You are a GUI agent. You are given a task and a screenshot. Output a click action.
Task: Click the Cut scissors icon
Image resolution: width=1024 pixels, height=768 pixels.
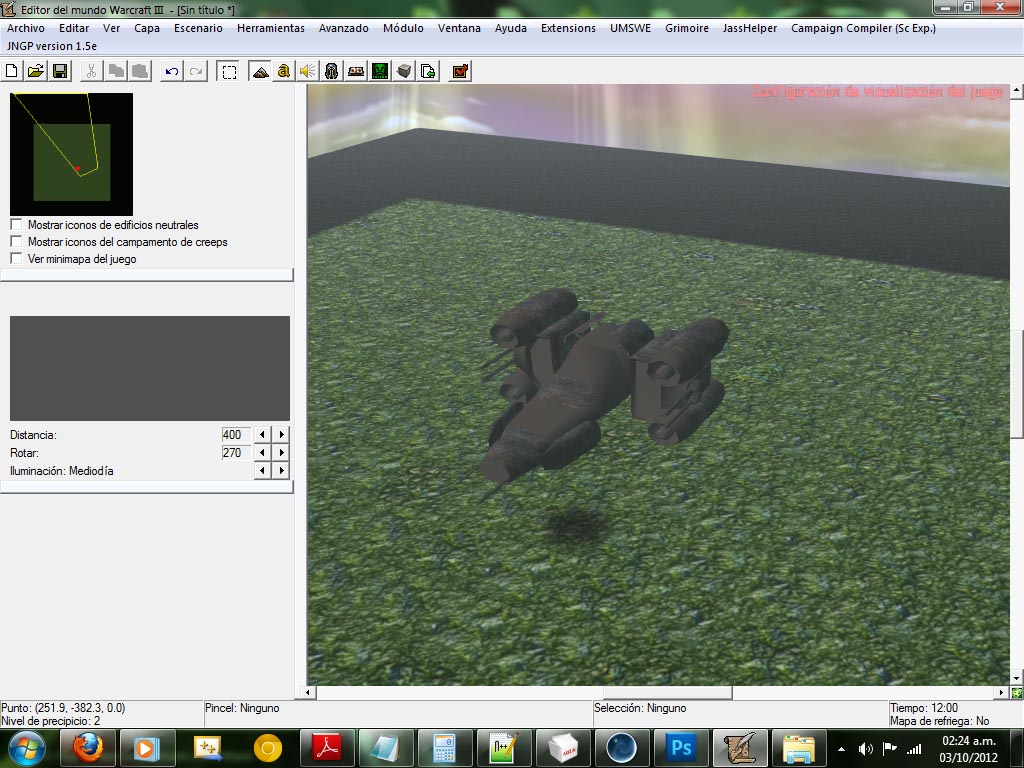tap(91, 71)
